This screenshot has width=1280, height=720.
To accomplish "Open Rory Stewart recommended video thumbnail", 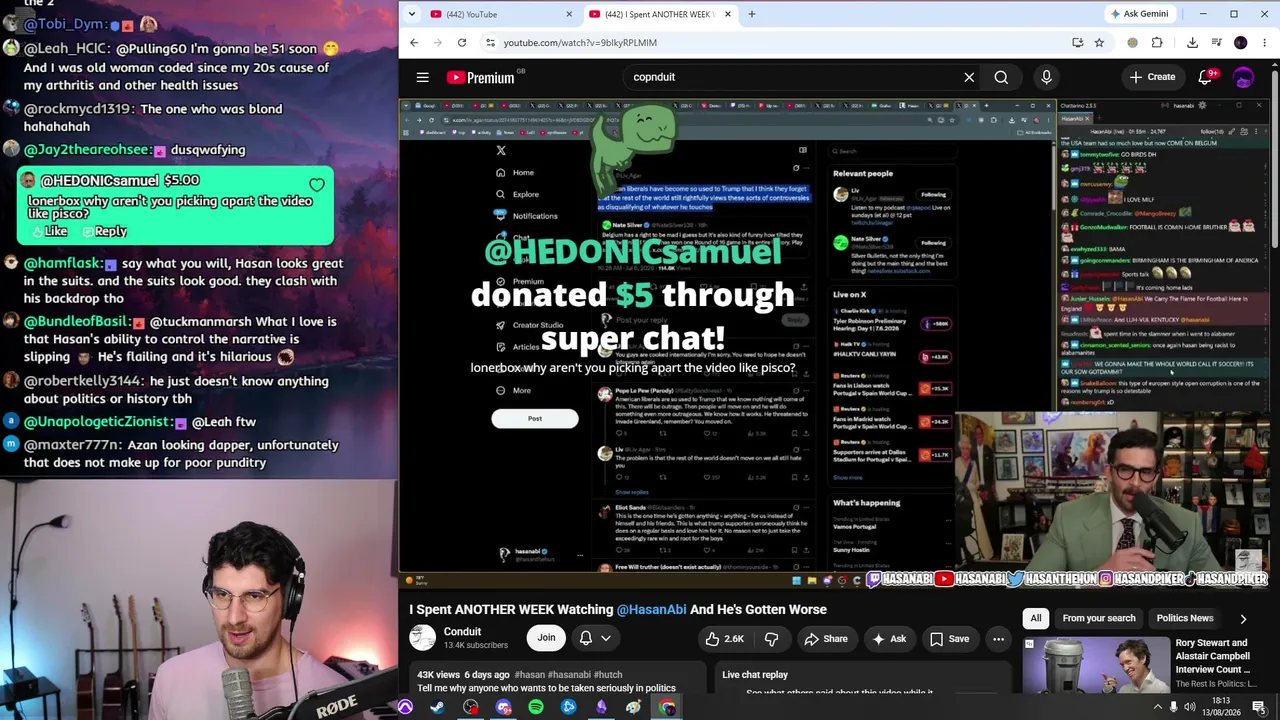I will 1096,664.
